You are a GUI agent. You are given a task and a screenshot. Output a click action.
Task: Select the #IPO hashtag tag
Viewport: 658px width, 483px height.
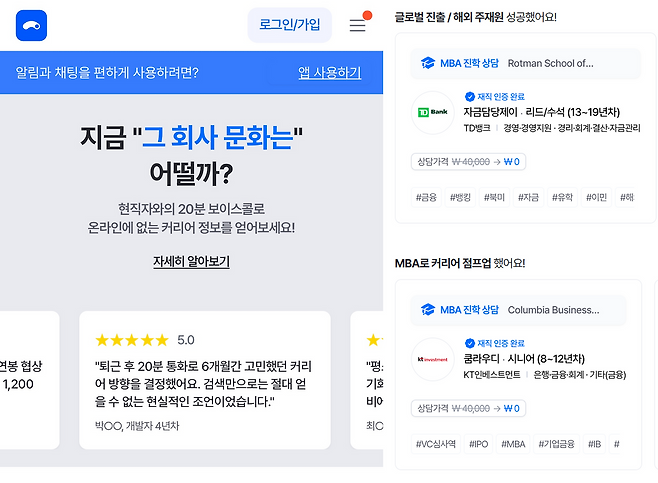point(478,444)
